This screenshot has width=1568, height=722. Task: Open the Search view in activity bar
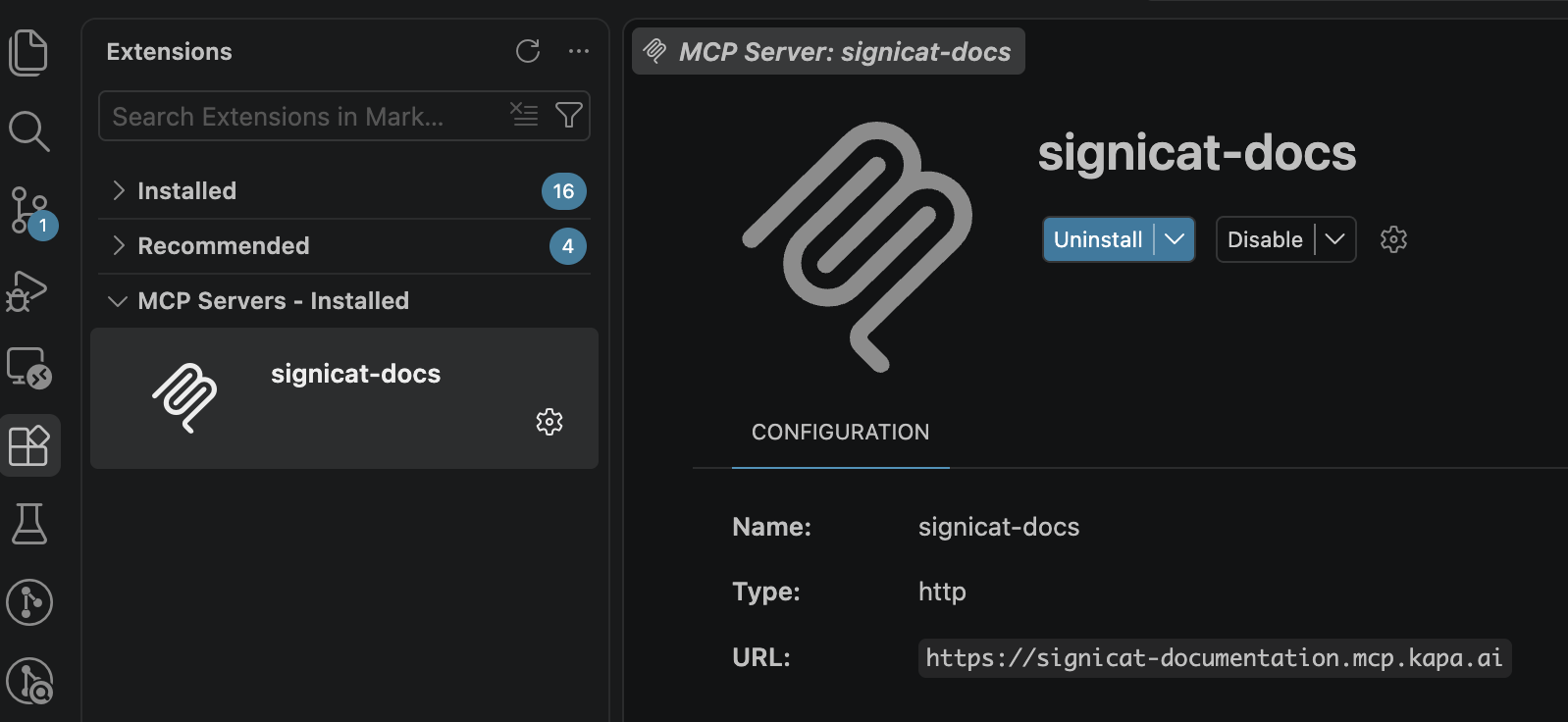[28, 131]
